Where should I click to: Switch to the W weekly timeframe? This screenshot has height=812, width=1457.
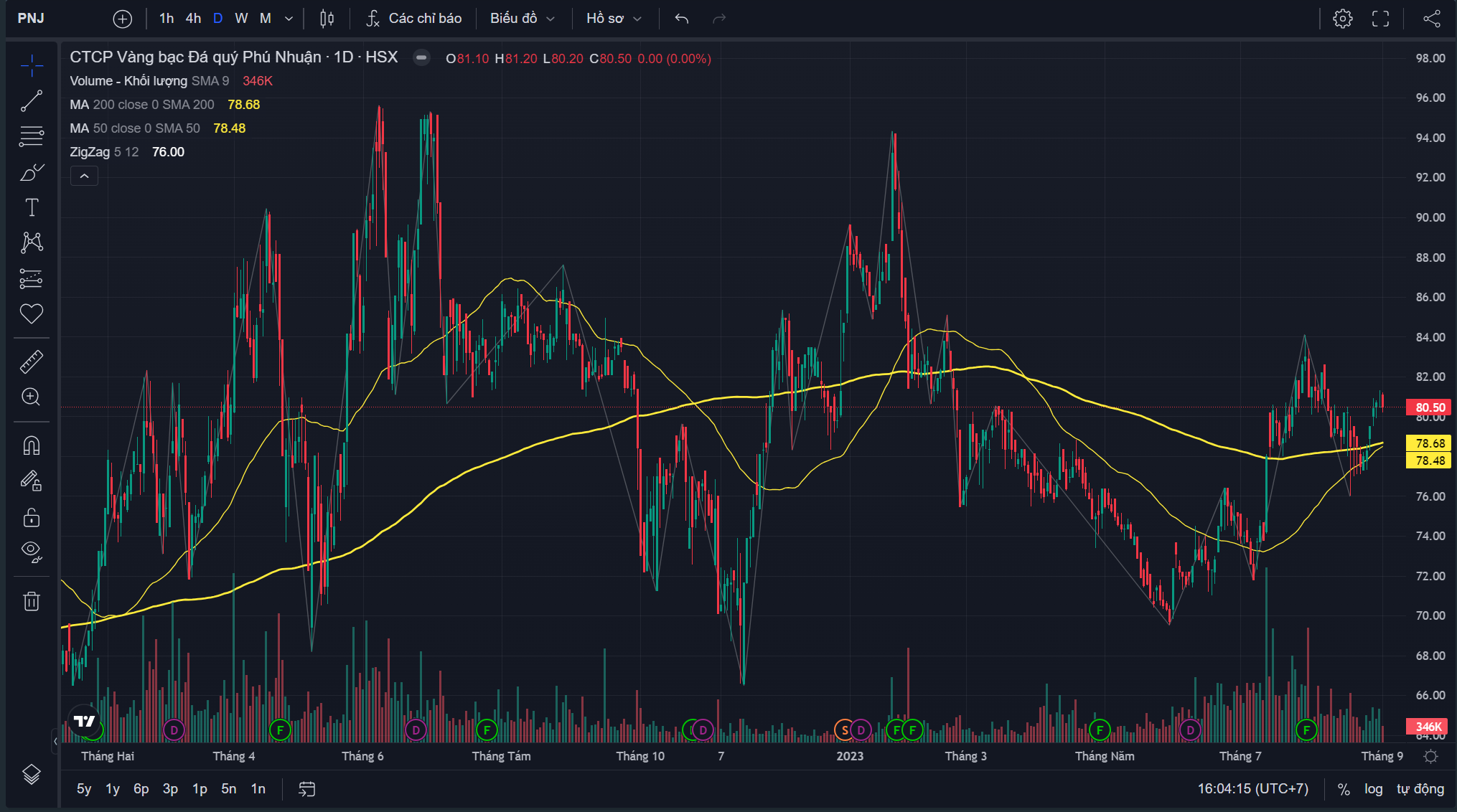coord(241,19)
